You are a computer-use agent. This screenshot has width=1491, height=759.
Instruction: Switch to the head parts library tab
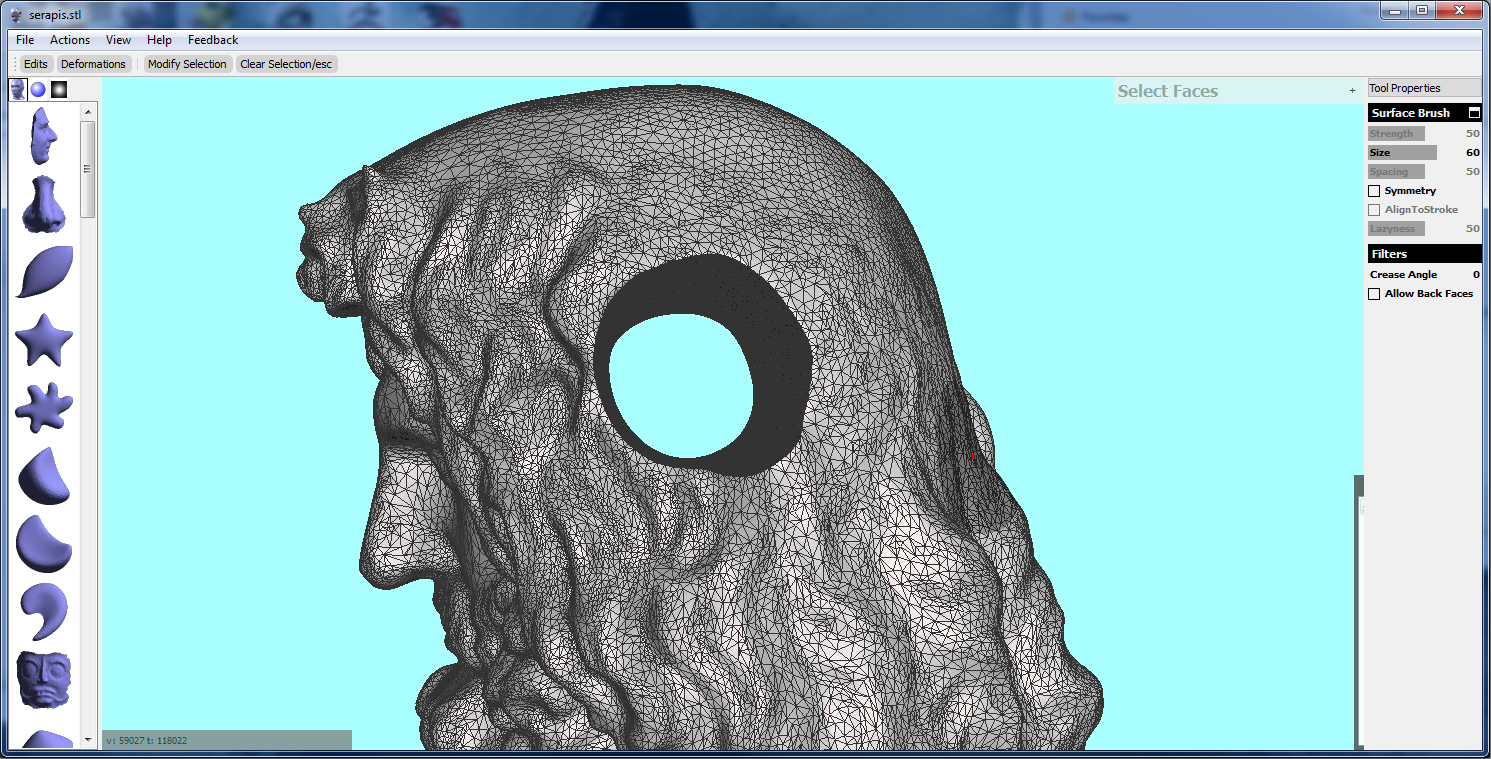[18, 90]
